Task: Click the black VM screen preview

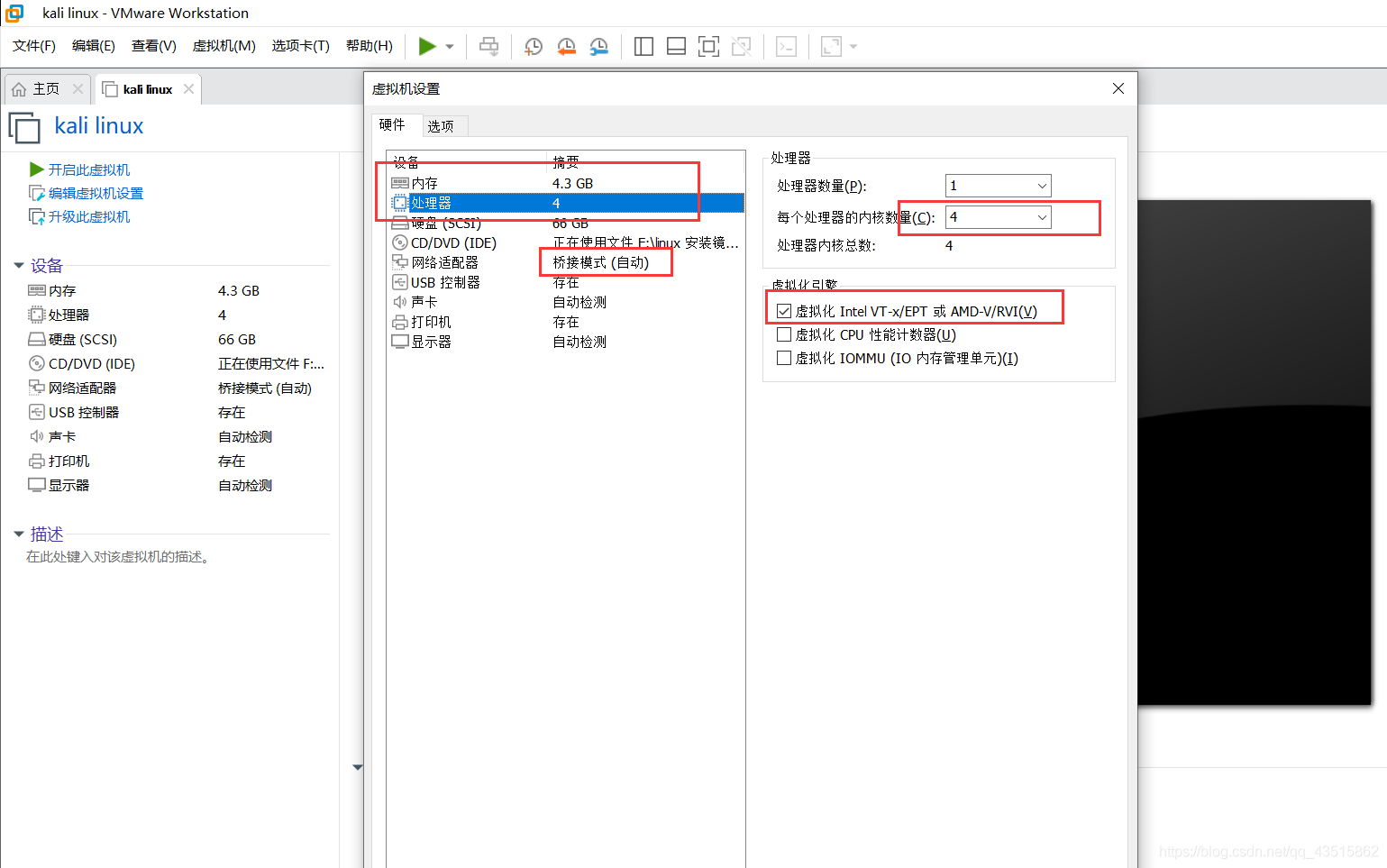Action: [x=1255, y=452]
